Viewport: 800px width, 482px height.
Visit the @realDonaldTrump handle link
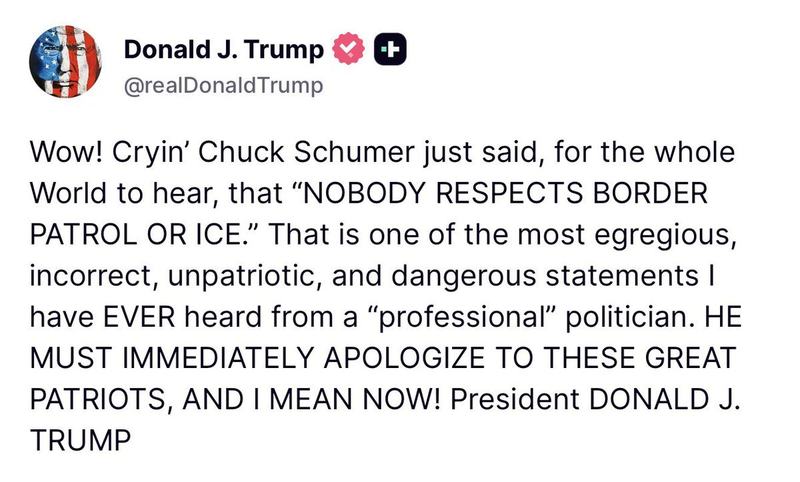(x=223, y=86)
